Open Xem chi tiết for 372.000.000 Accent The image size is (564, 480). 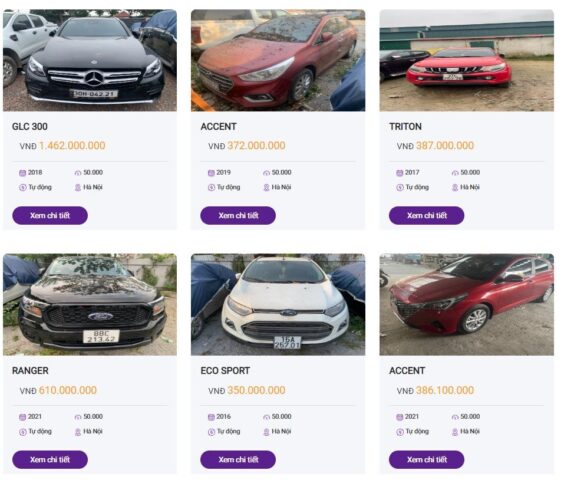tap(238, 216)
